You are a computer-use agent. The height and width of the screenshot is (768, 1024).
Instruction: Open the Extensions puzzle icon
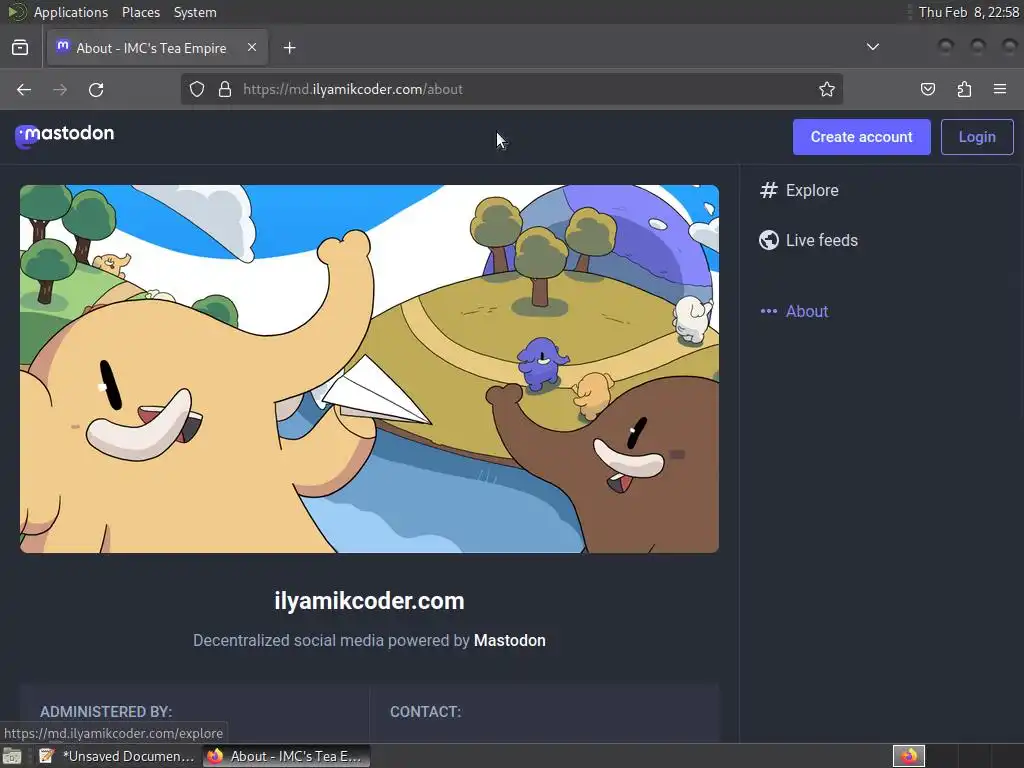(x=964, y=89)
